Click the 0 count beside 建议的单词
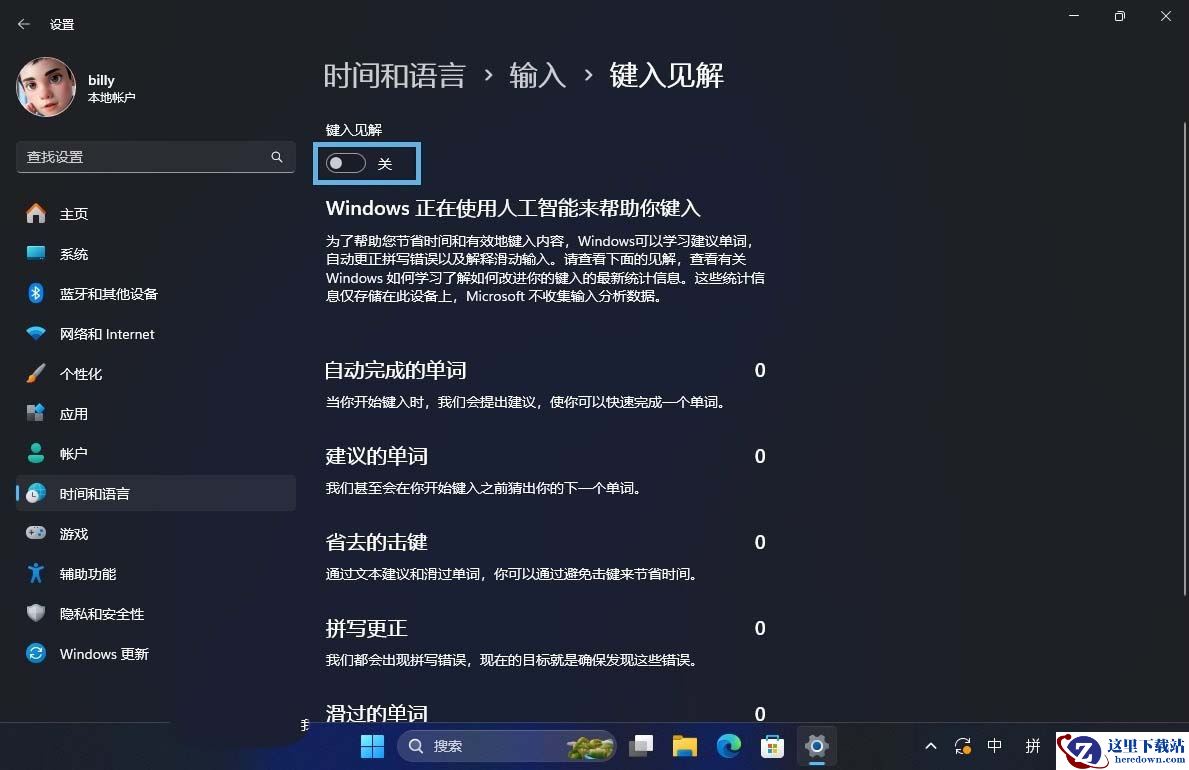The width and height of the screenshot is (1189, 770). (x=760, y=456)
